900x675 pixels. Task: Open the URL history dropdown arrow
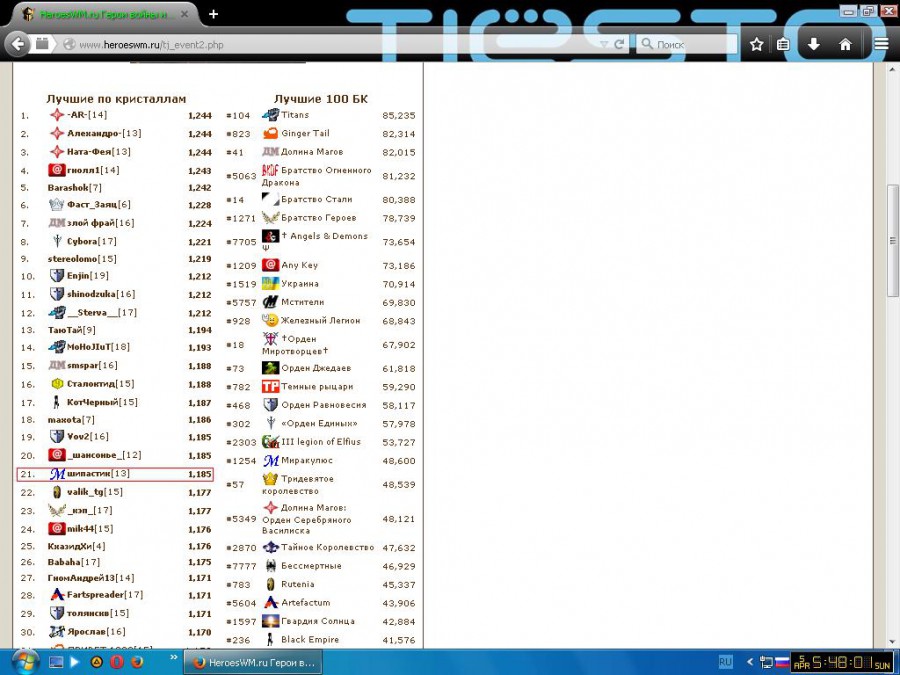tap(603, 44)
